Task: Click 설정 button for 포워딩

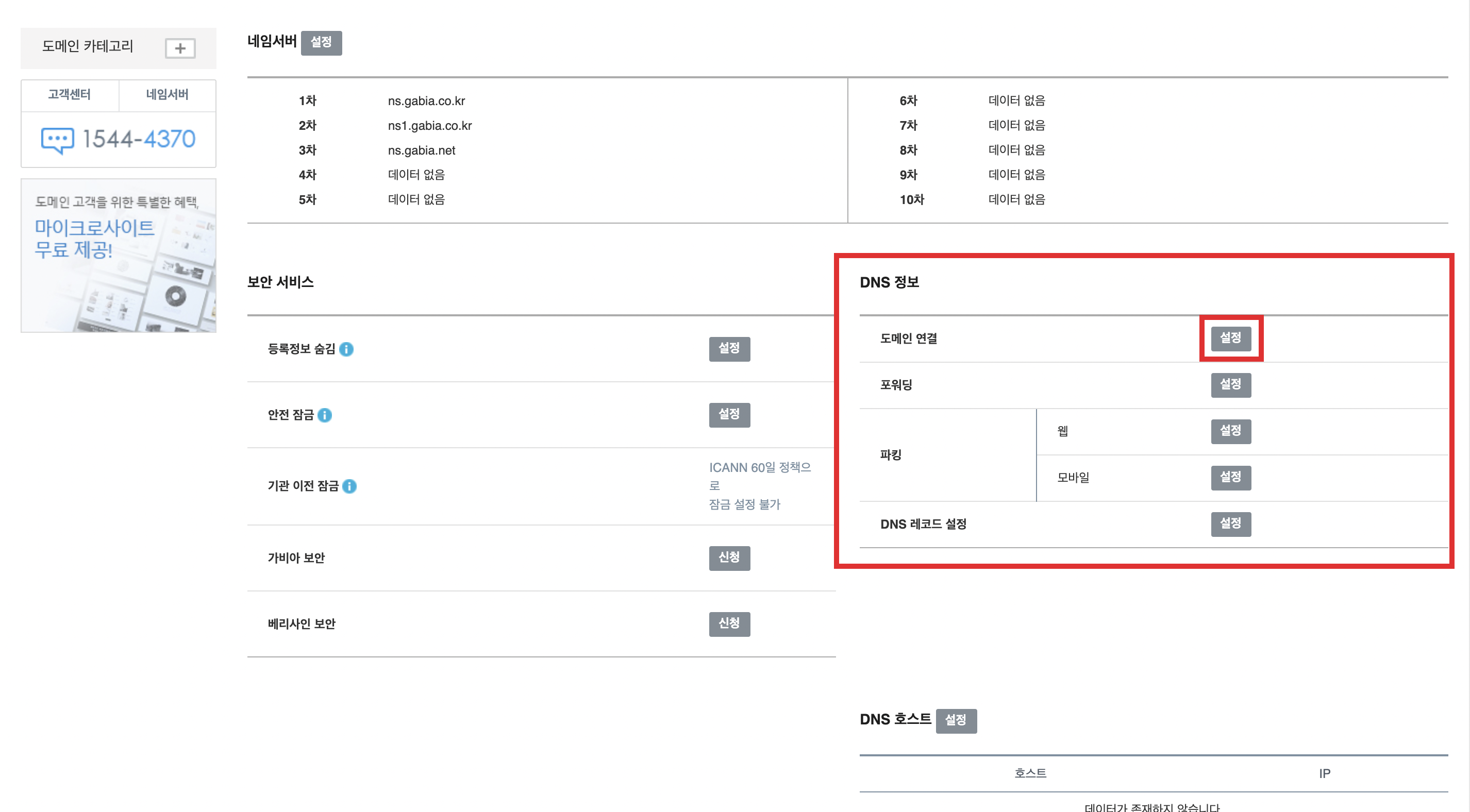Action: point(1231,385)
